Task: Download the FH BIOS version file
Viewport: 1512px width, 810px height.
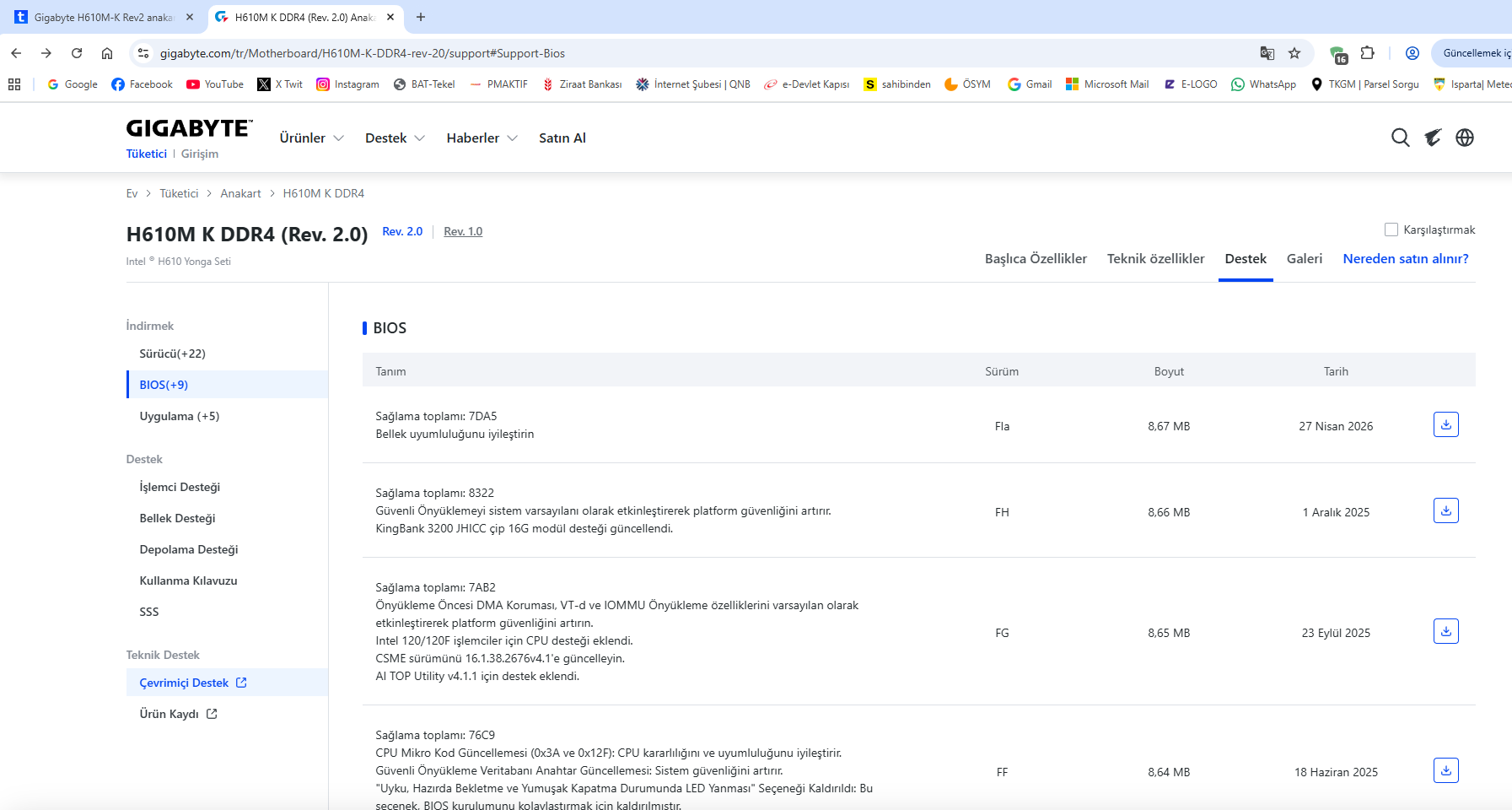Action: point(1445,510)
